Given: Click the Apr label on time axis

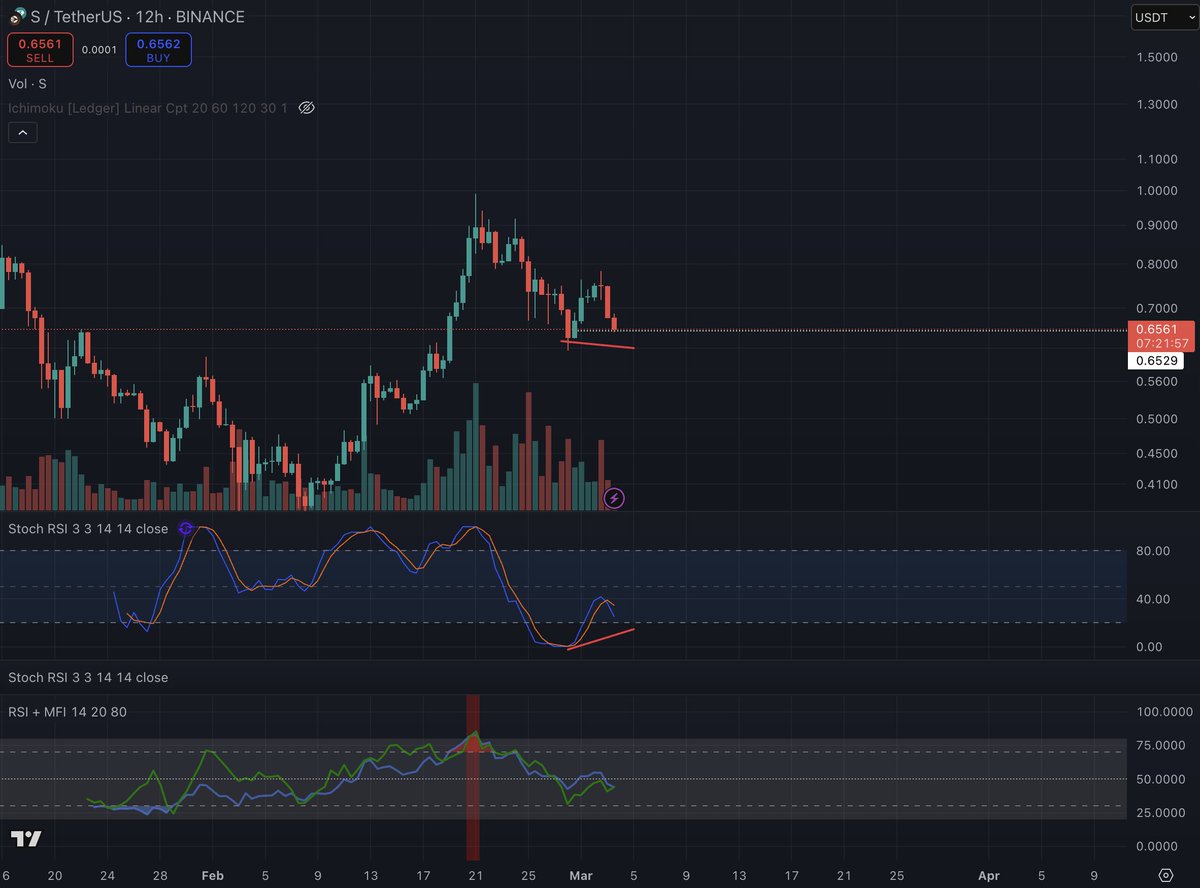Looking at the screenshot, I should (x=989, y=874).
